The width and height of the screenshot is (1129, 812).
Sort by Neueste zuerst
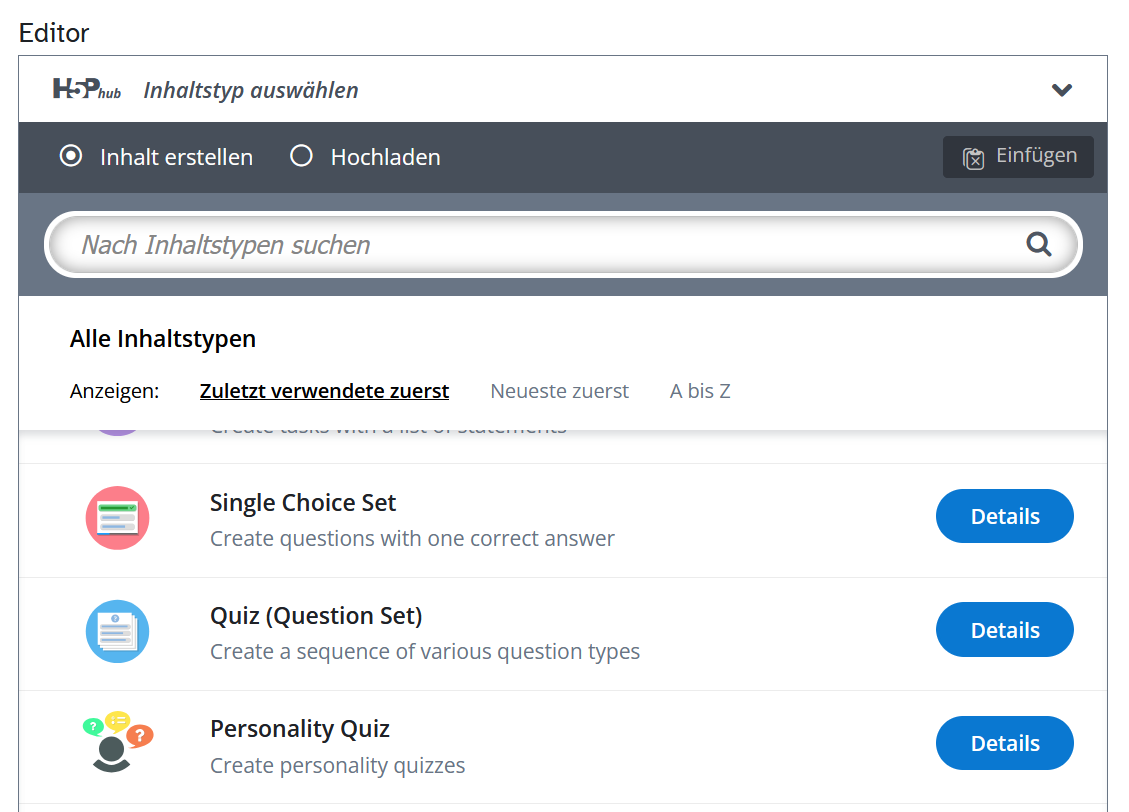(559, 391)
